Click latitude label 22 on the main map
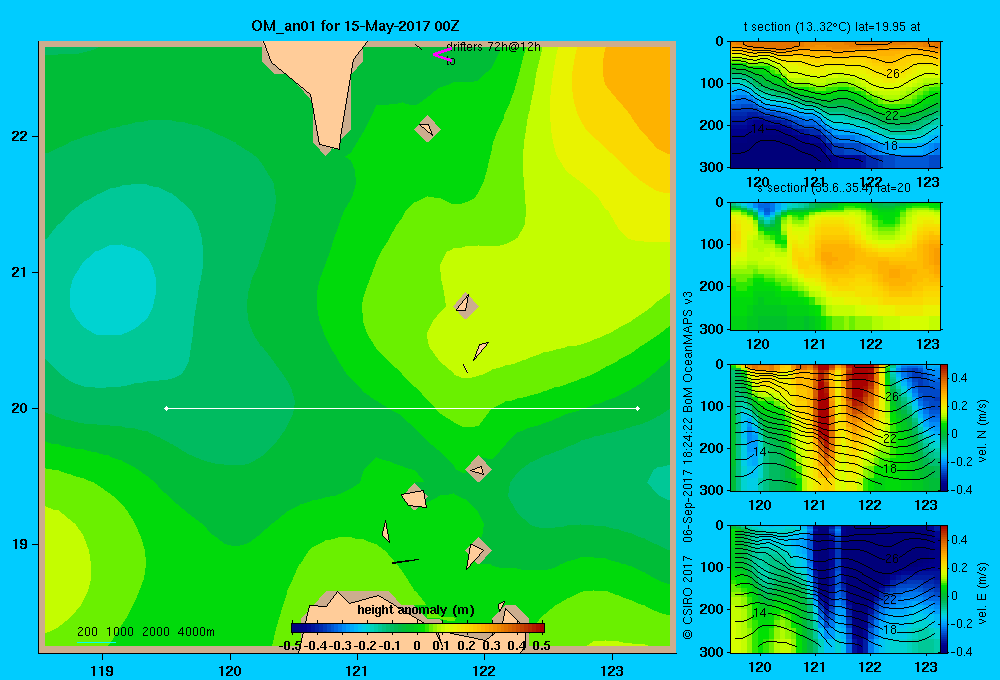 [x=20, y=137]
